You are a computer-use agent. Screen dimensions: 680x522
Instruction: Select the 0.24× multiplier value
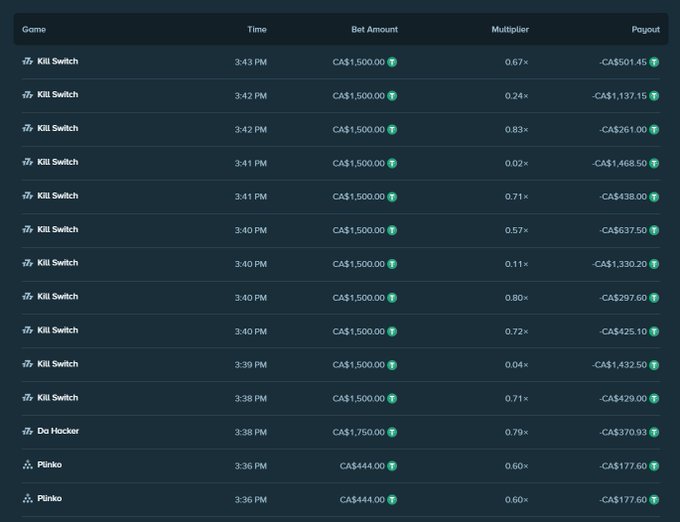pyautogui.click(x=517, y=96)
